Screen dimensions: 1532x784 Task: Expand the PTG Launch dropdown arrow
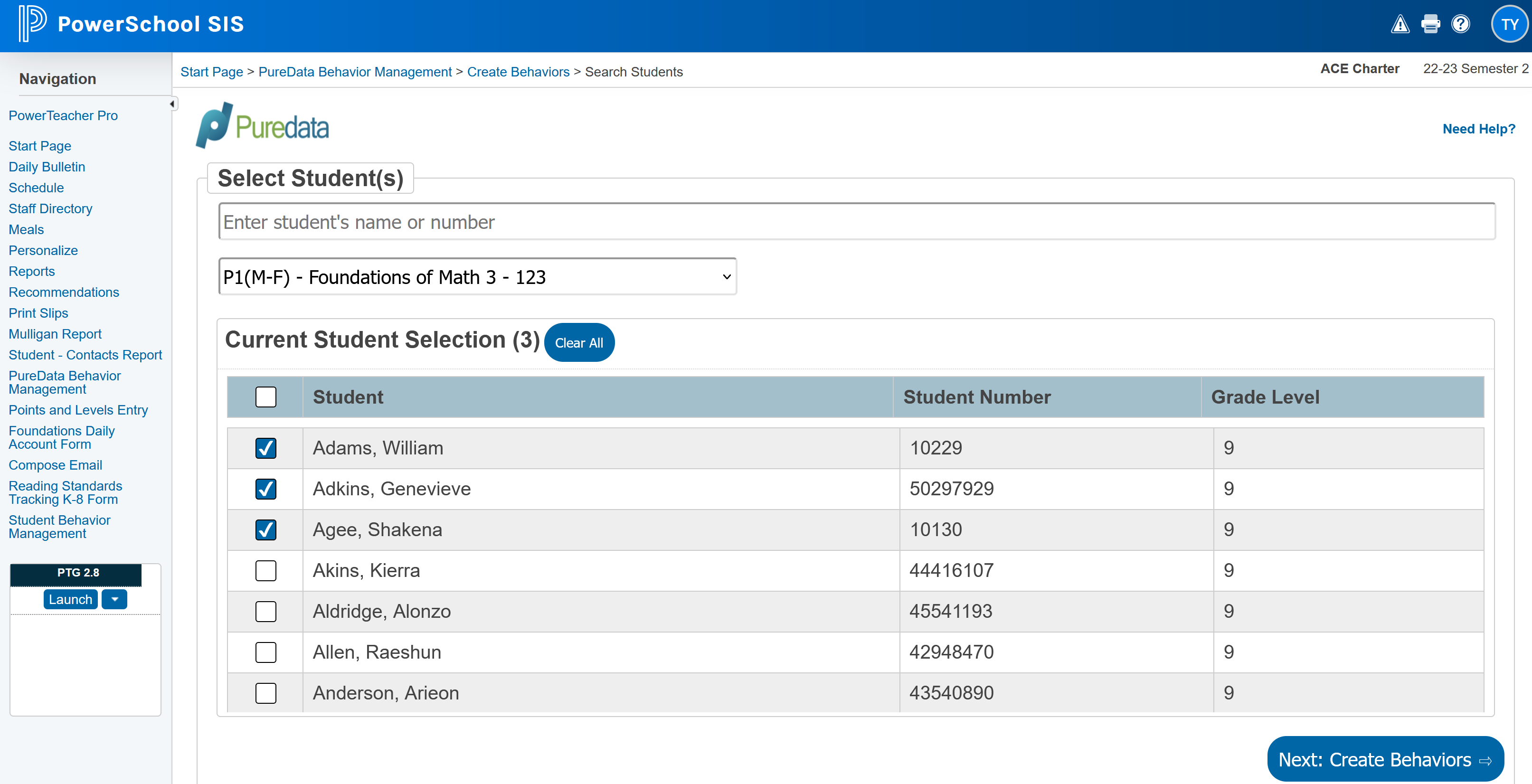coord(114,599)
